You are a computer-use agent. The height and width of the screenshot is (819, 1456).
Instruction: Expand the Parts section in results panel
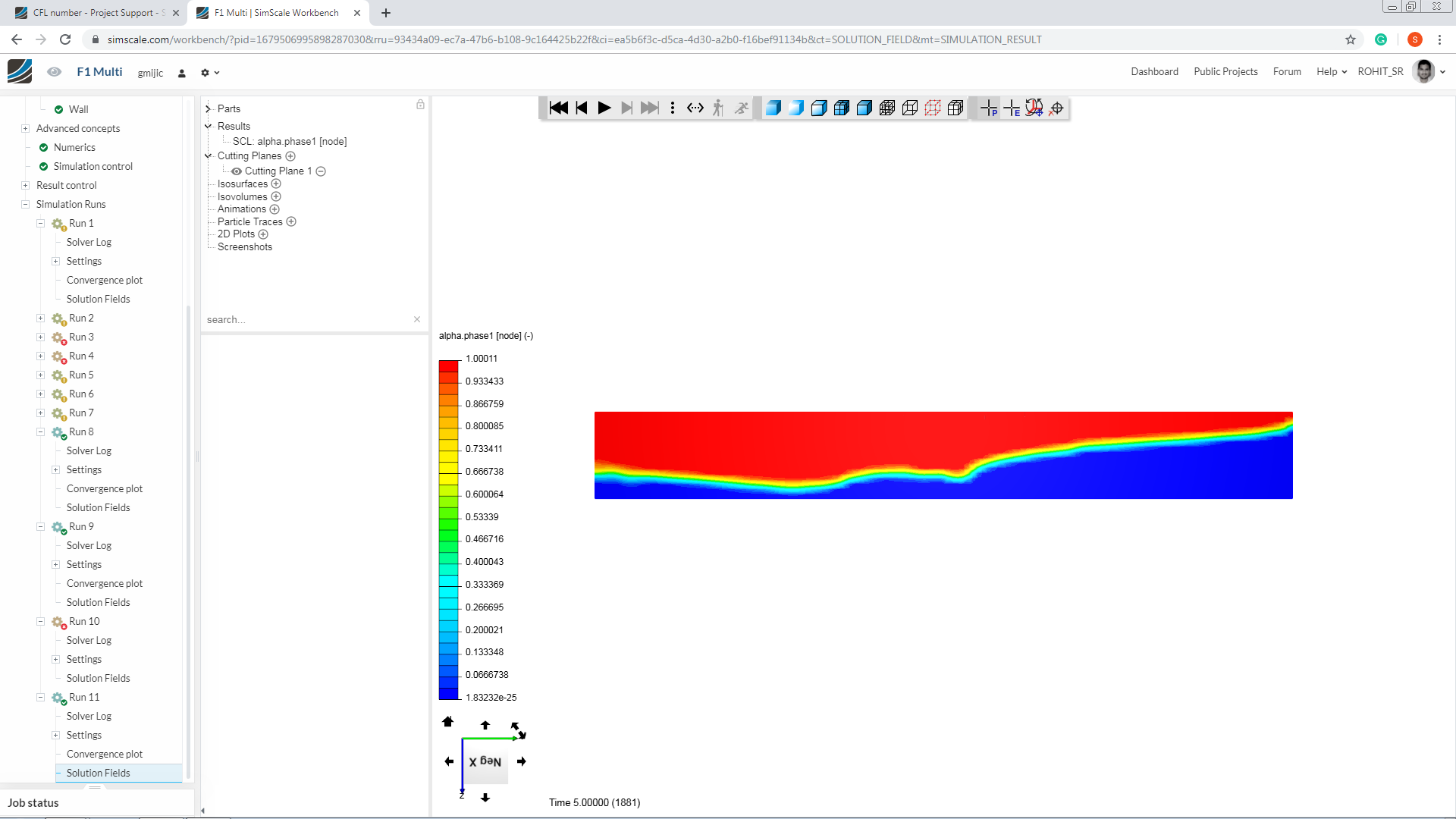click(x=207, y=108)
